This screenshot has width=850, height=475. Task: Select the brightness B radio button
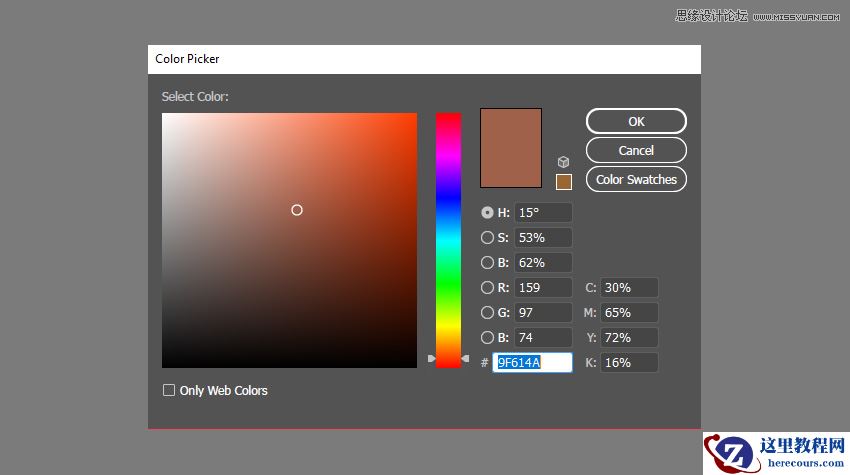487,263
